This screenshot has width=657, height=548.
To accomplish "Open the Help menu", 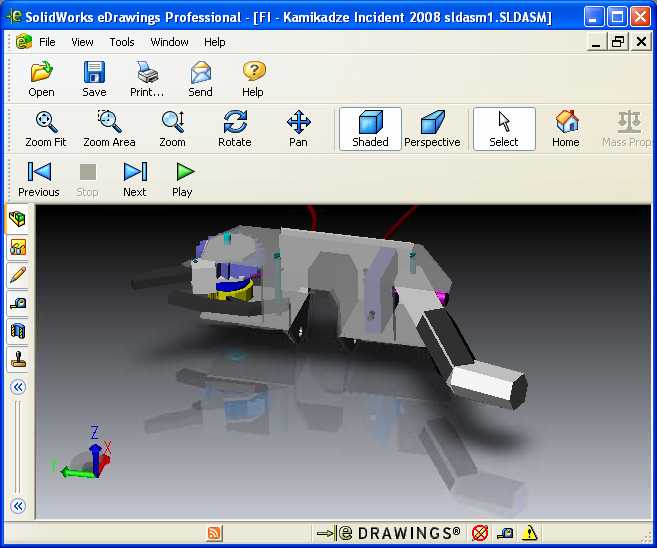I will pos(215,42).
